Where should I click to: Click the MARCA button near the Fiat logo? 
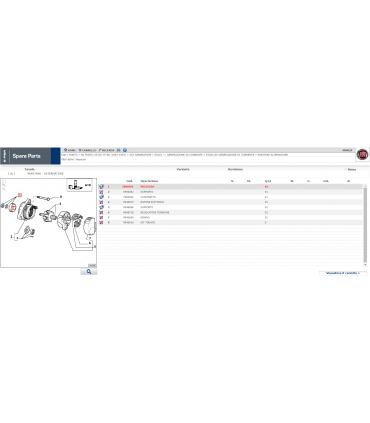347,150
